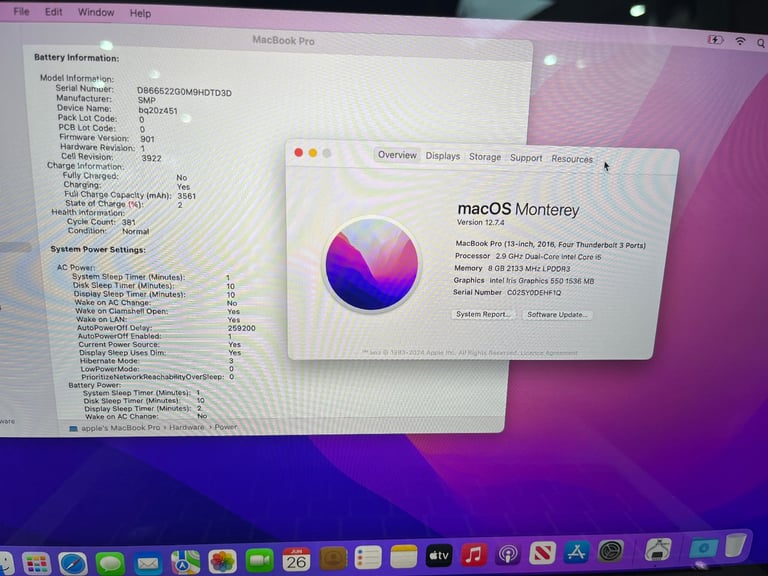Image resolution: width=768 pixels, height=576 pixels.
Task: Open the blue Downloads folder in Dock
Action: tap(703, 548)
